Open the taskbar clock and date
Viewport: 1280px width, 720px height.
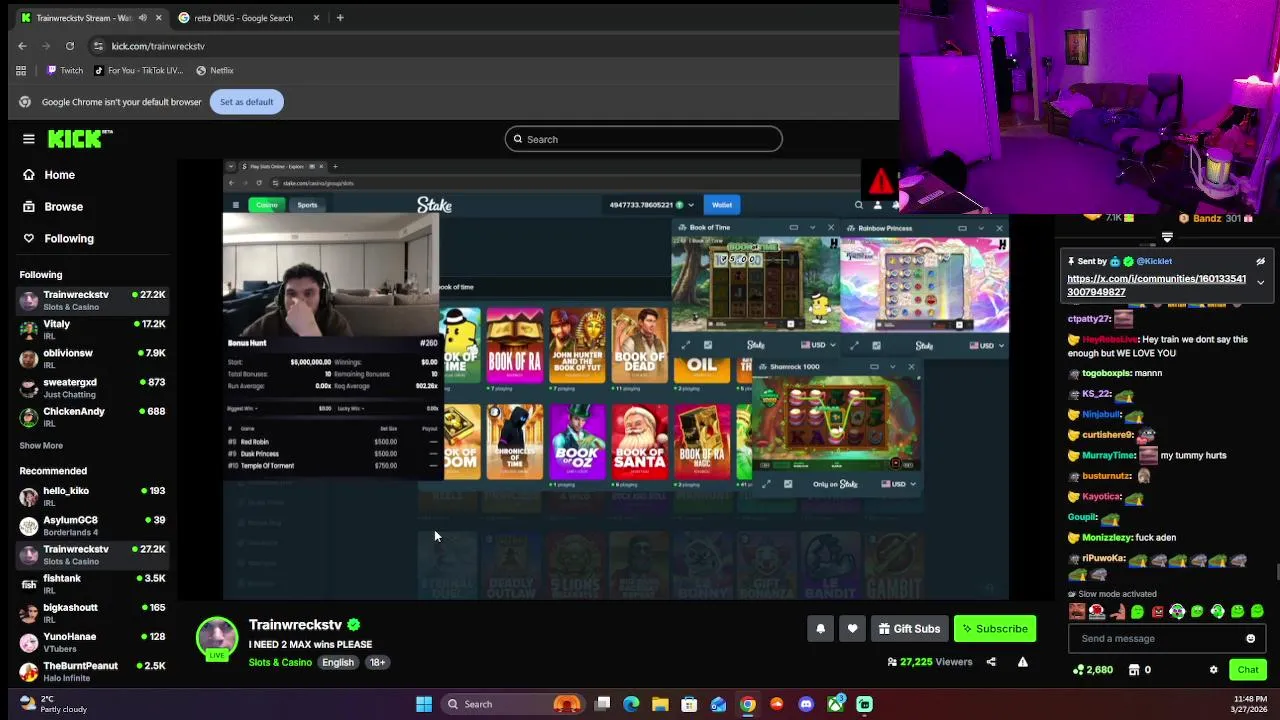tap(1250, 704)
